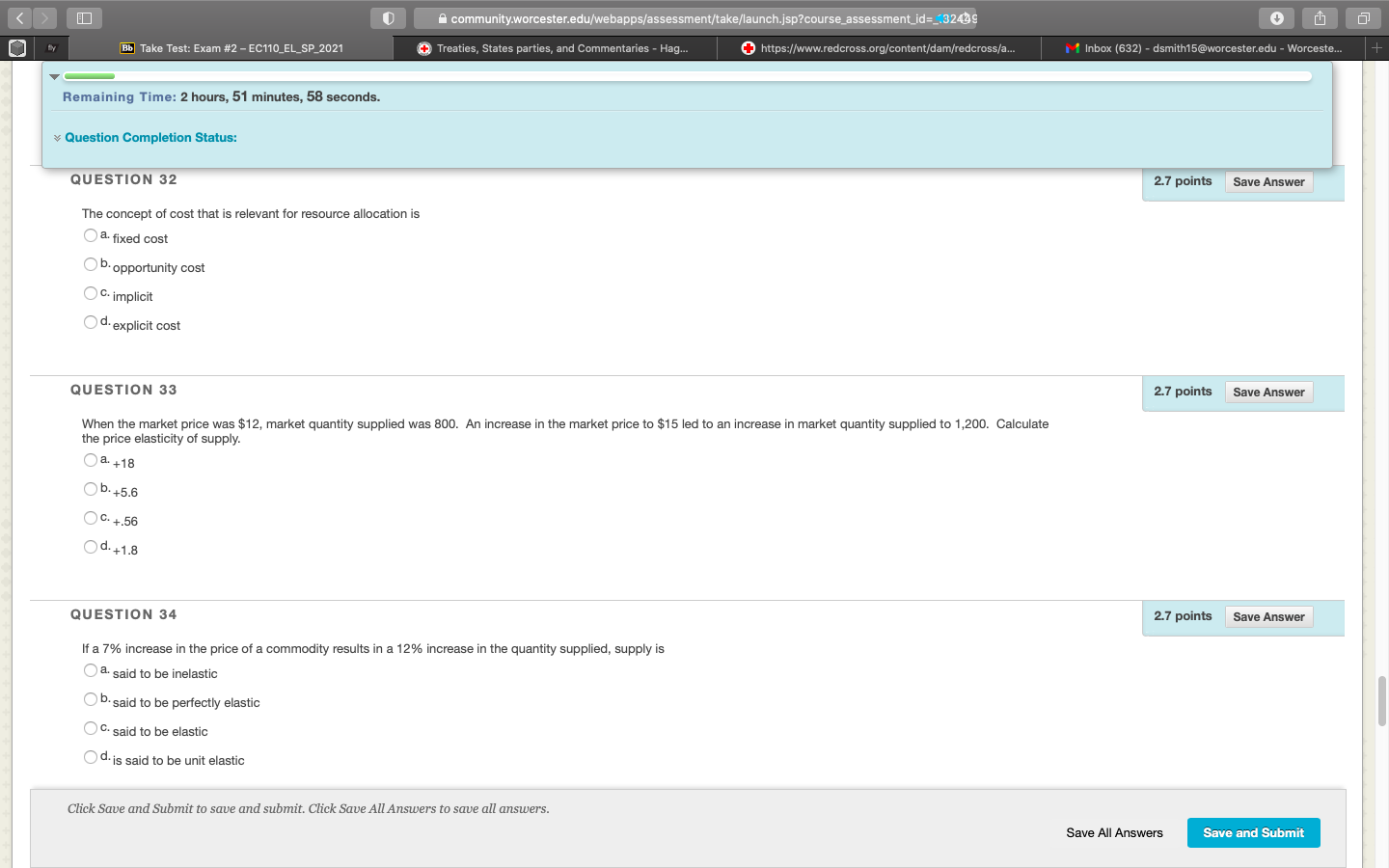Open the Safari downloads icon
The height and width of the screenshot is (868, 1389).
(x=1276, y=18)
